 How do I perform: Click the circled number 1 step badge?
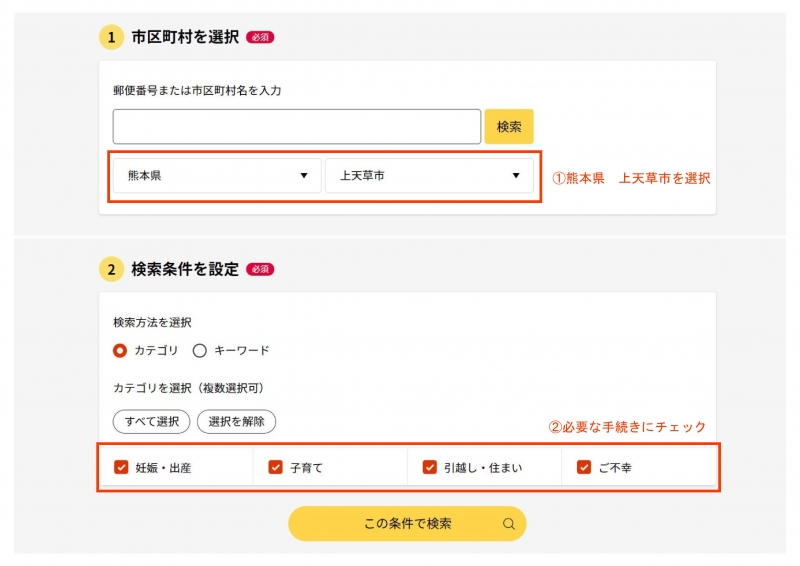point(111,38)
